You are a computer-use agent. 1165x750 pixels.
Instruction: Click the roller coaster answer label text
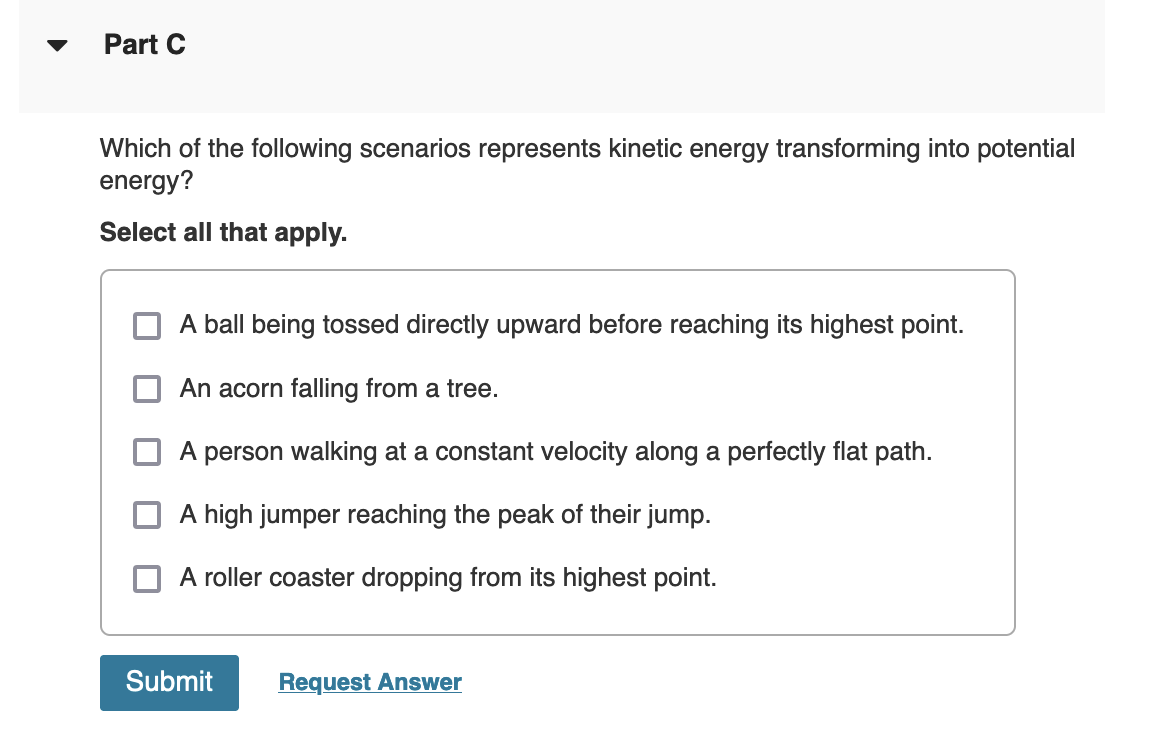click(448, 578)
